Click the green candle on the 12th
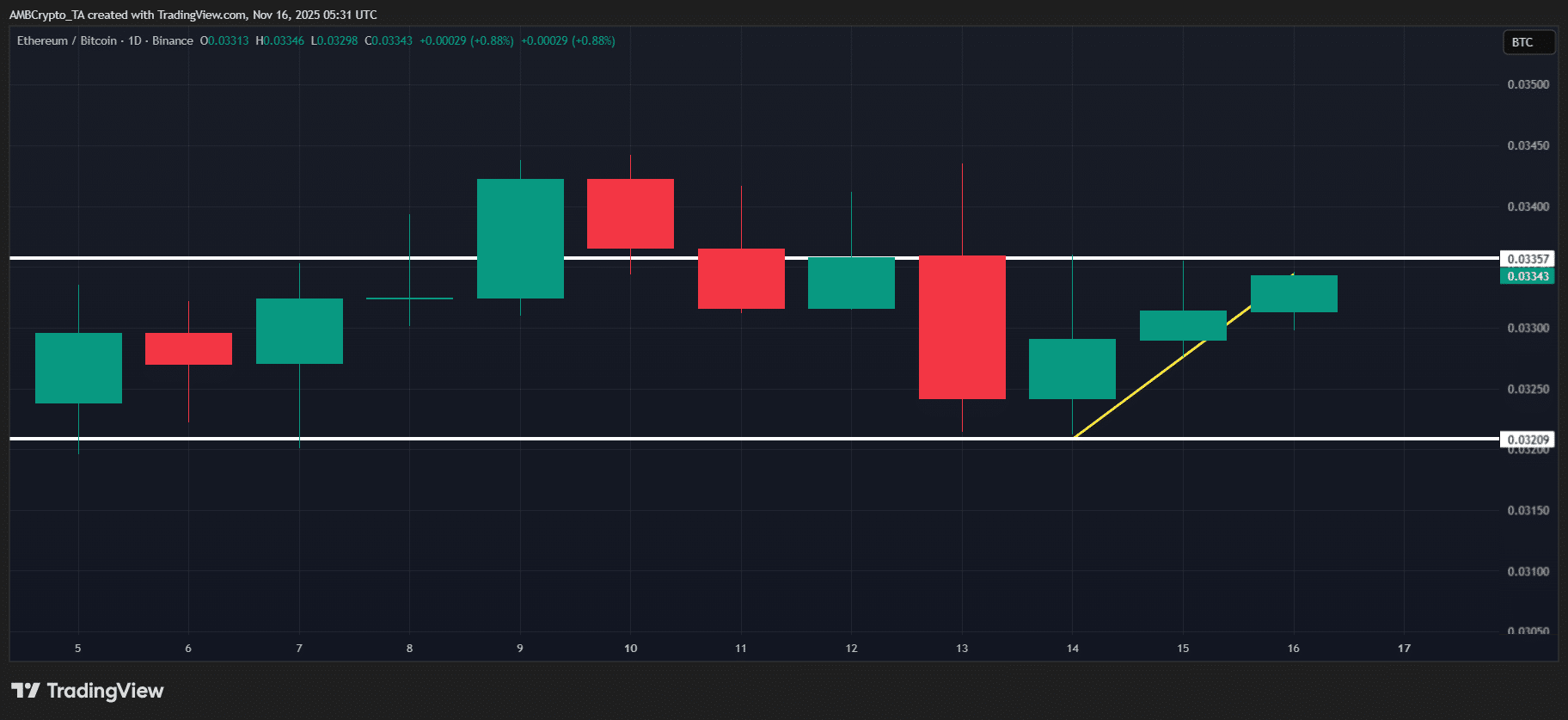Viewport: 1568px width, 720px height. point(851,283)
